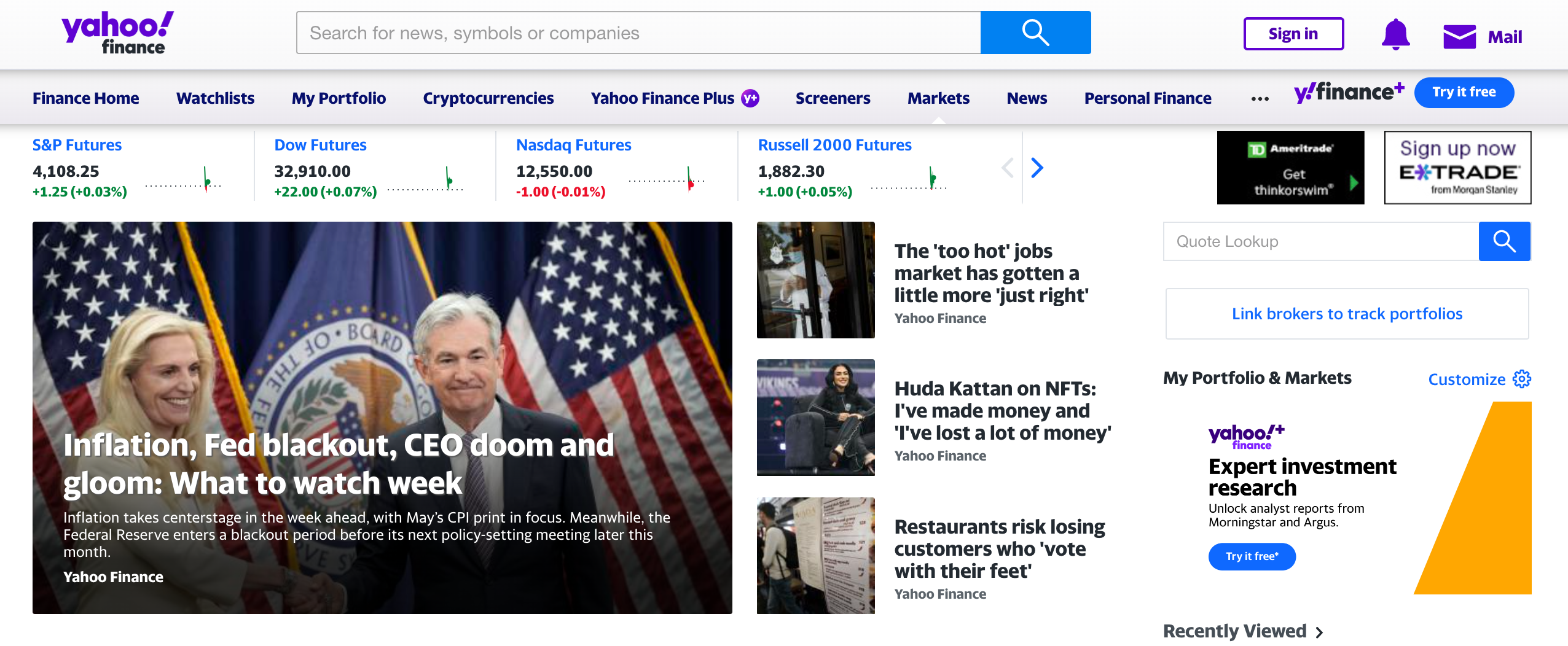Click the Quote Lookup search icon
Screen dimensions: 1568x646
[1504, 241]
